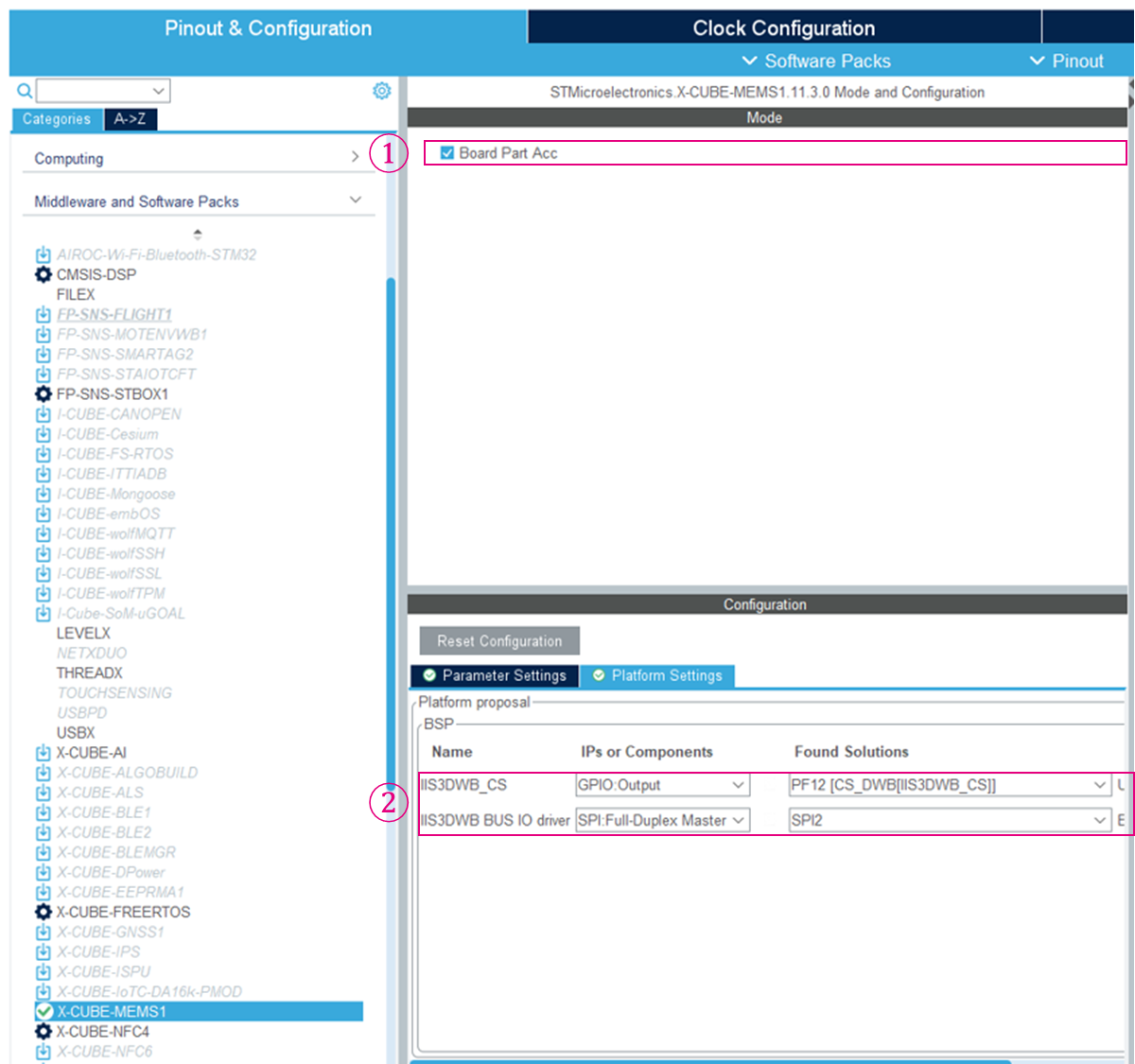Screen dimensions: 1135x1064
Task: Expand the Software Packs menu
Action: [x=816, y=61]
